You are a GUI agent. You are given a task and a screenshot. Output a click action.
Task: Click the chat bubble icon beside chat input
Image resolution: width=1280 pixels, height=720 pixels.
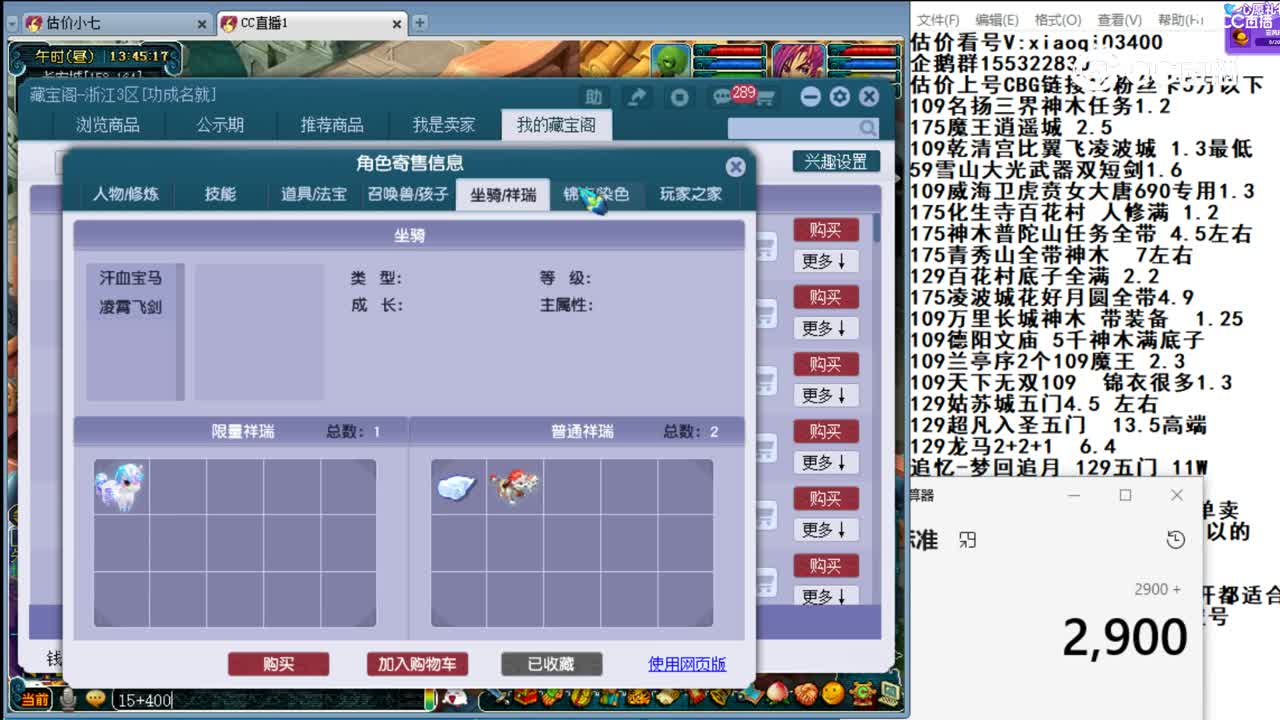point(95,699)
